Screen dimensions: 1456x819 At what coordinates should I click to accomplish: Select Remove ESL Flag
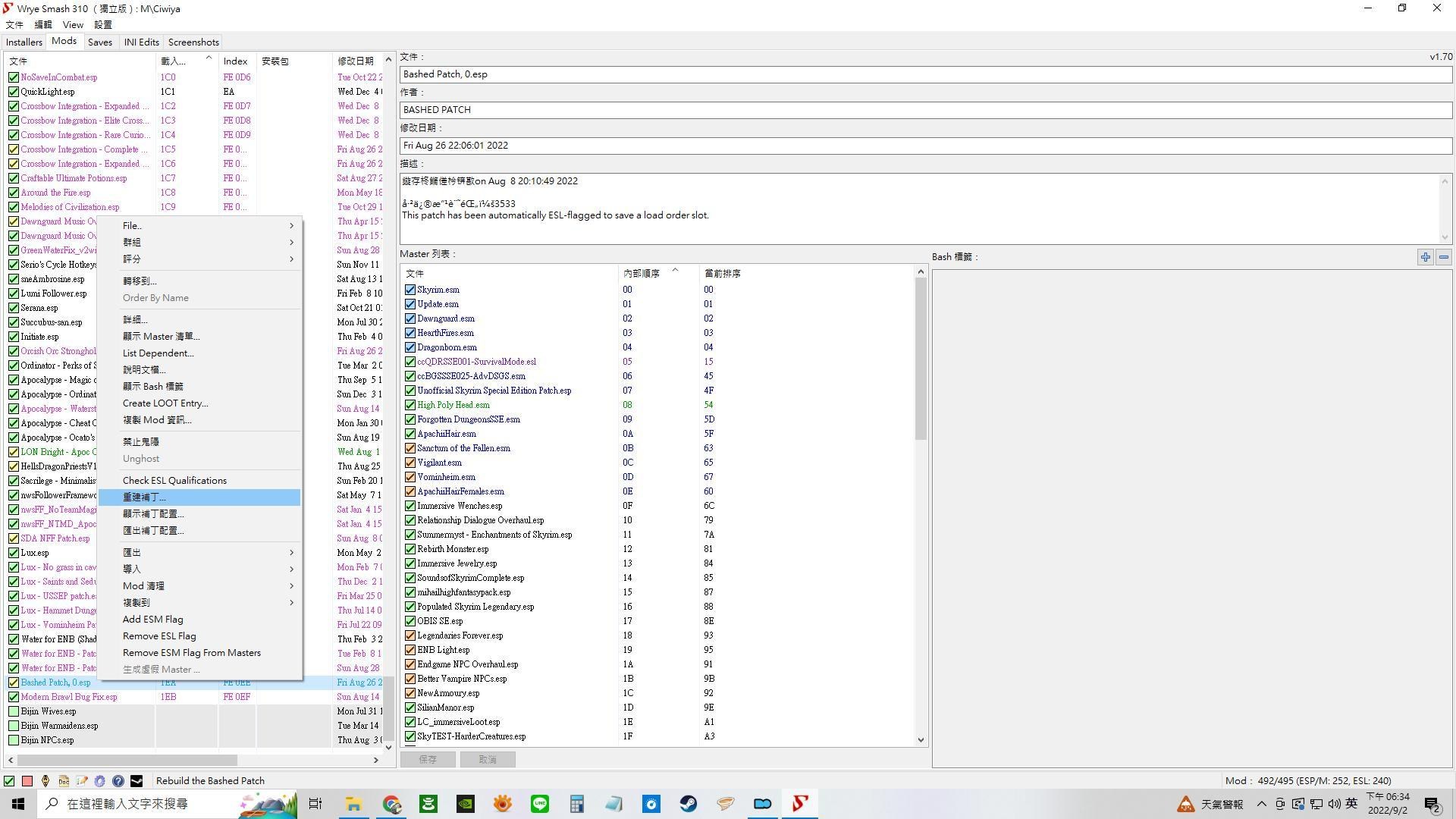(201, 636)
